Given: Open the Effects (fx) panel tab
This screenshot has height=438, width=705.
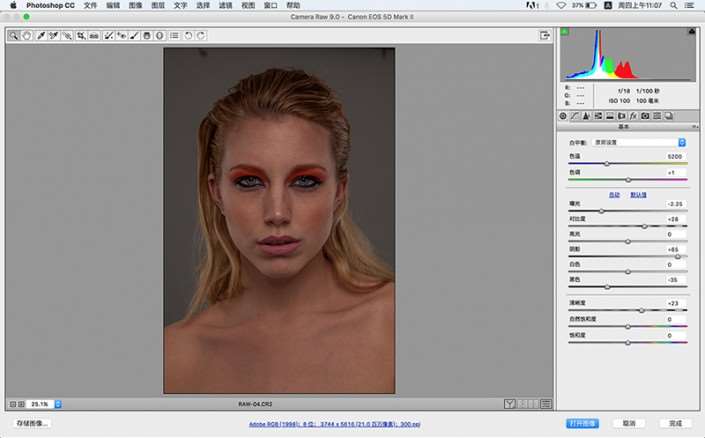Looking at the screenshot, I should coord(633,116).
